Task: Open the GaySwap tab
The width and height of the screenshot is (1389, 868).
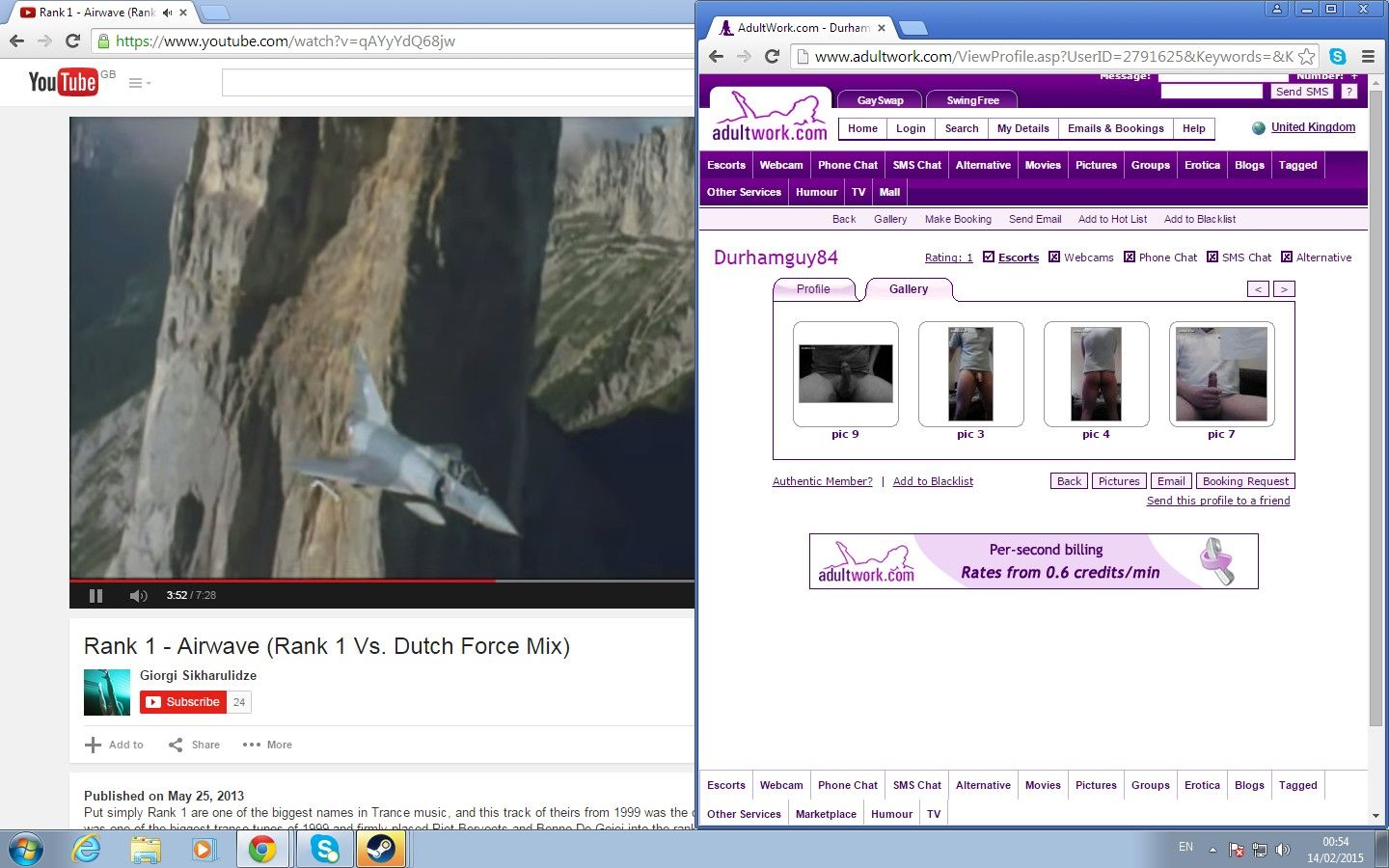Action: [x=880, y=100]
